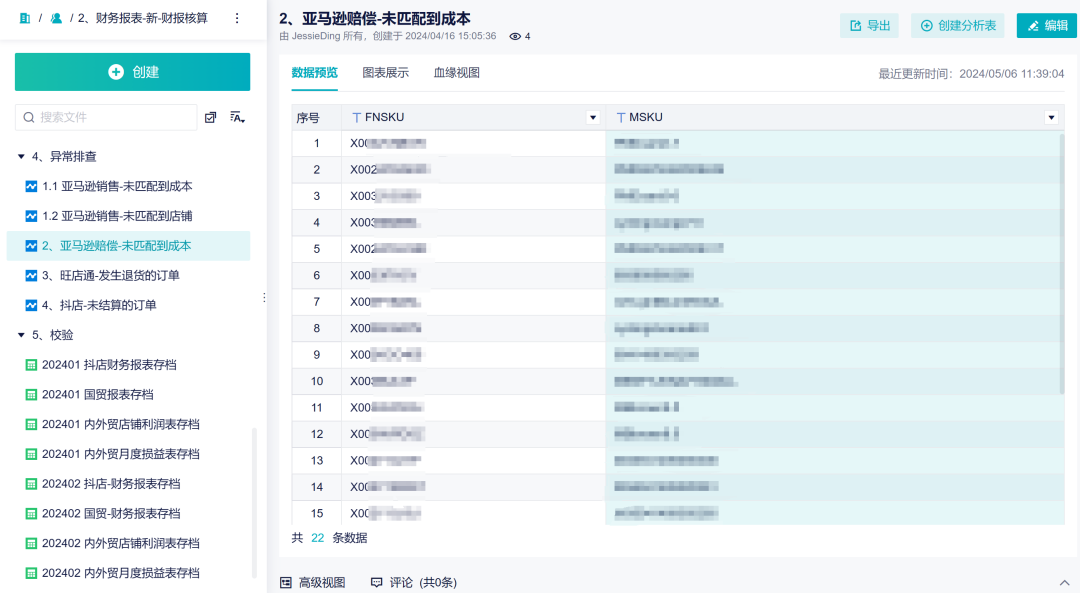Click table icon of 202401 抖店财务报表存档
This screenshot has width=1080, height=593.
31,365
